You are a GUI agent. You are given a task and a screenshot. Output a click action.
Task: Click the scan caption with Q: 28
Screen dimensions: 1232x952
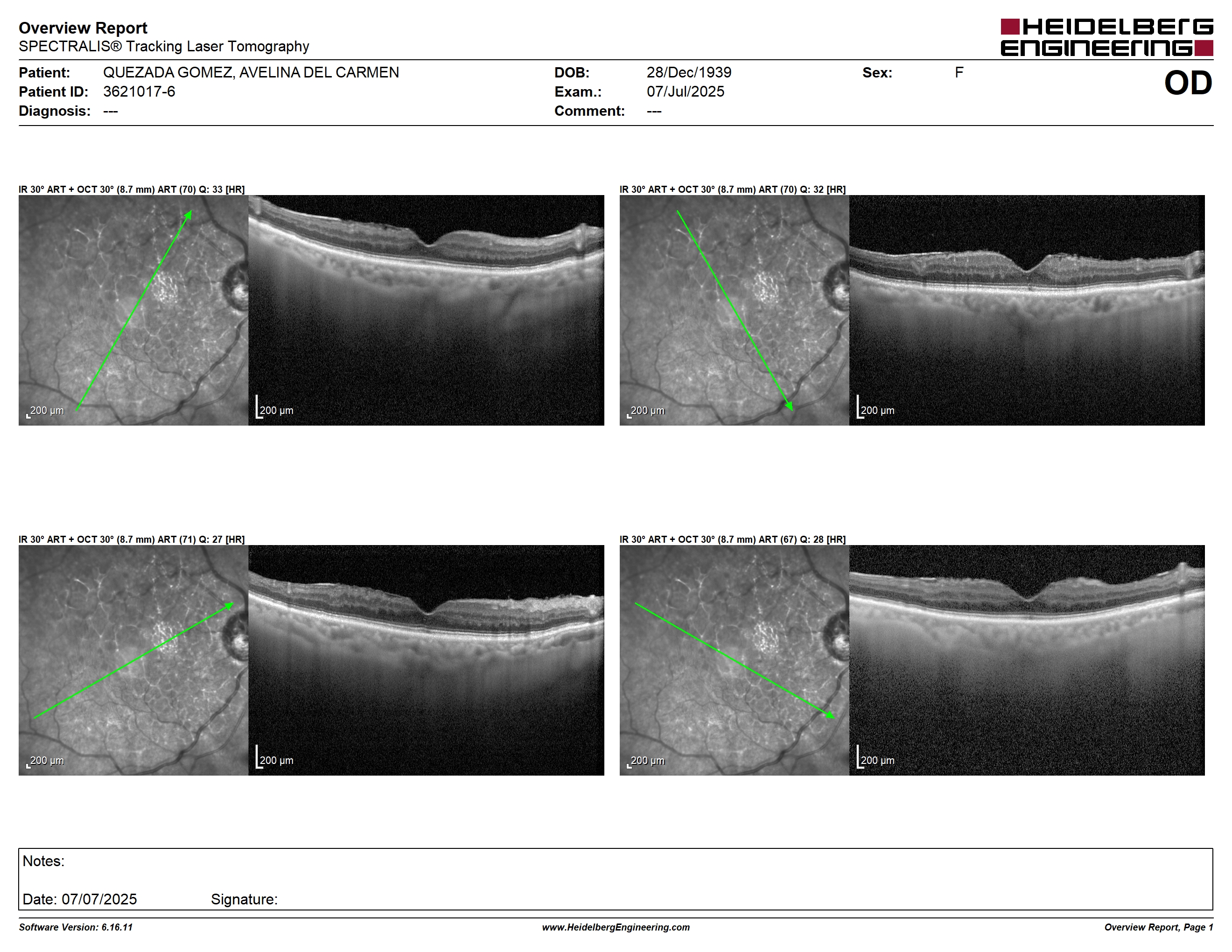732,539
